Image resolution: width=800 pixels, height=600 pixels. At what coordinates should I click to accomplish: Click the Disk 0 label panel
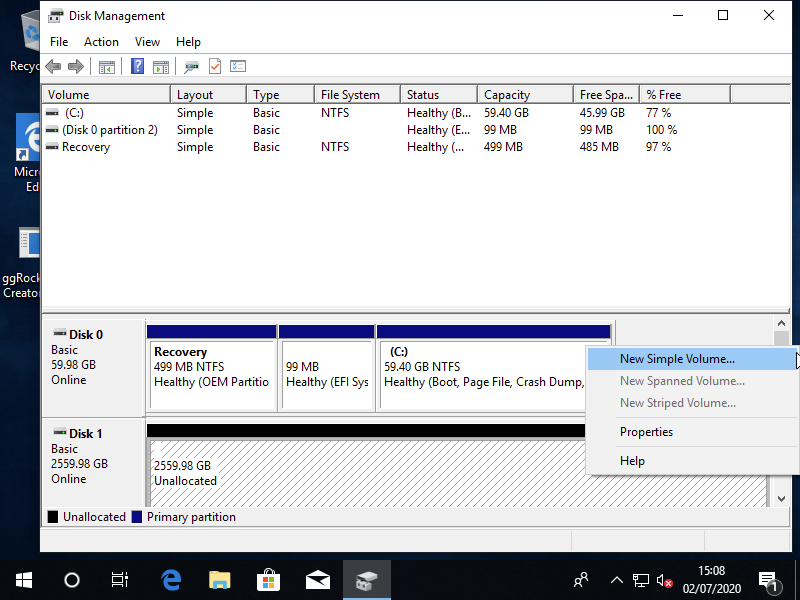93,367
